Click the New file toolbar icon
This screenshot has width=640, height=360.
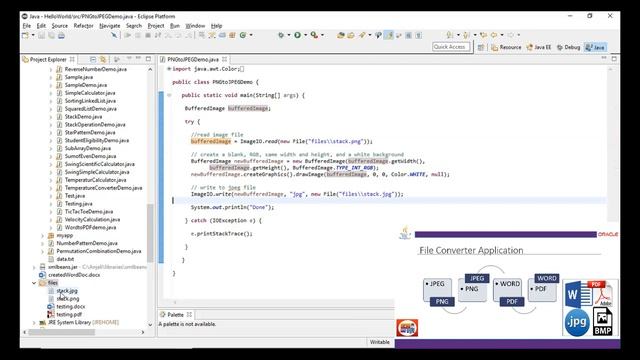(26, 36)
